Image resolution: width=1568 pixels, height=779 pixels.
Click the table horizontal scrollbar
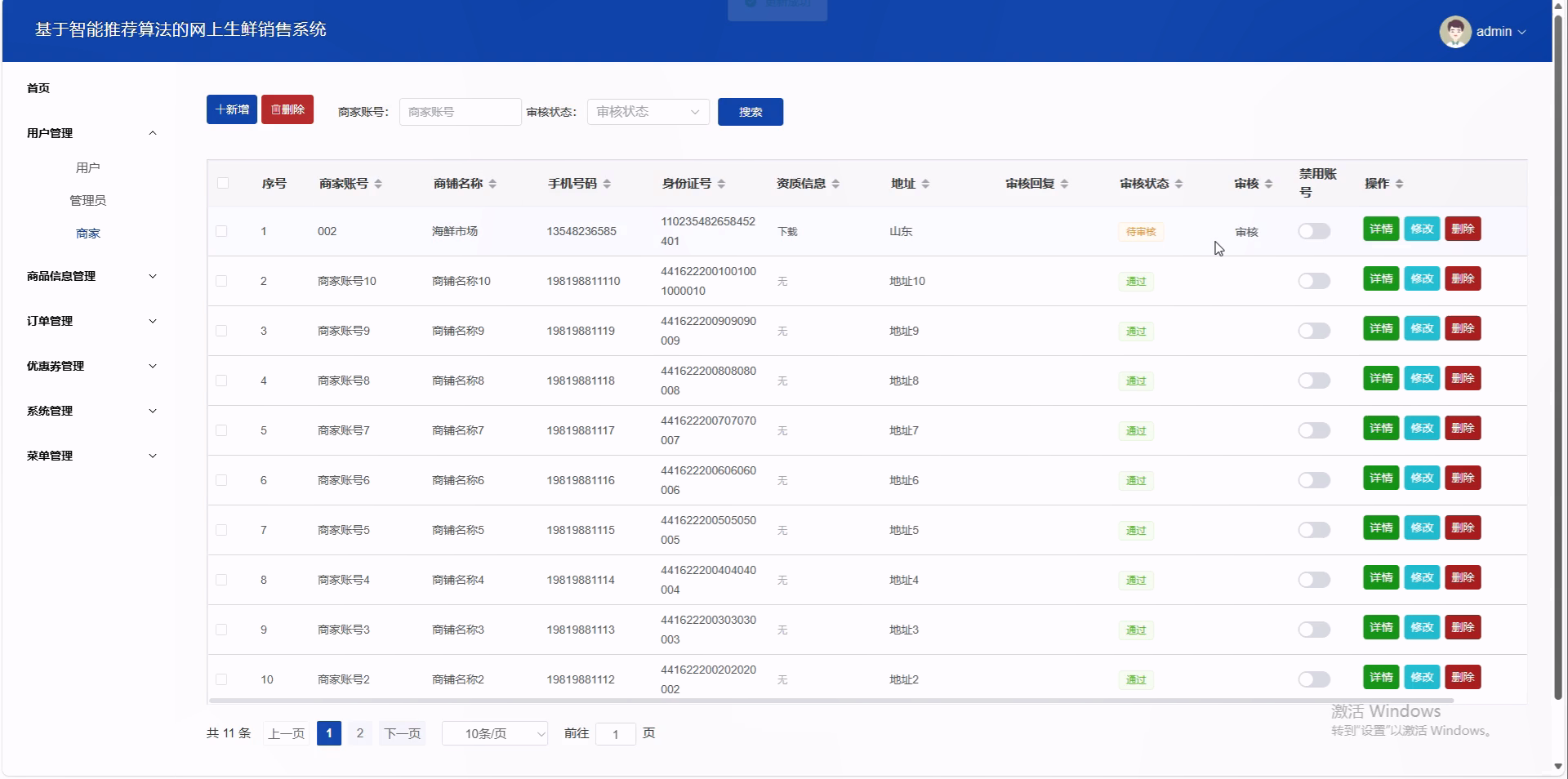831,701
